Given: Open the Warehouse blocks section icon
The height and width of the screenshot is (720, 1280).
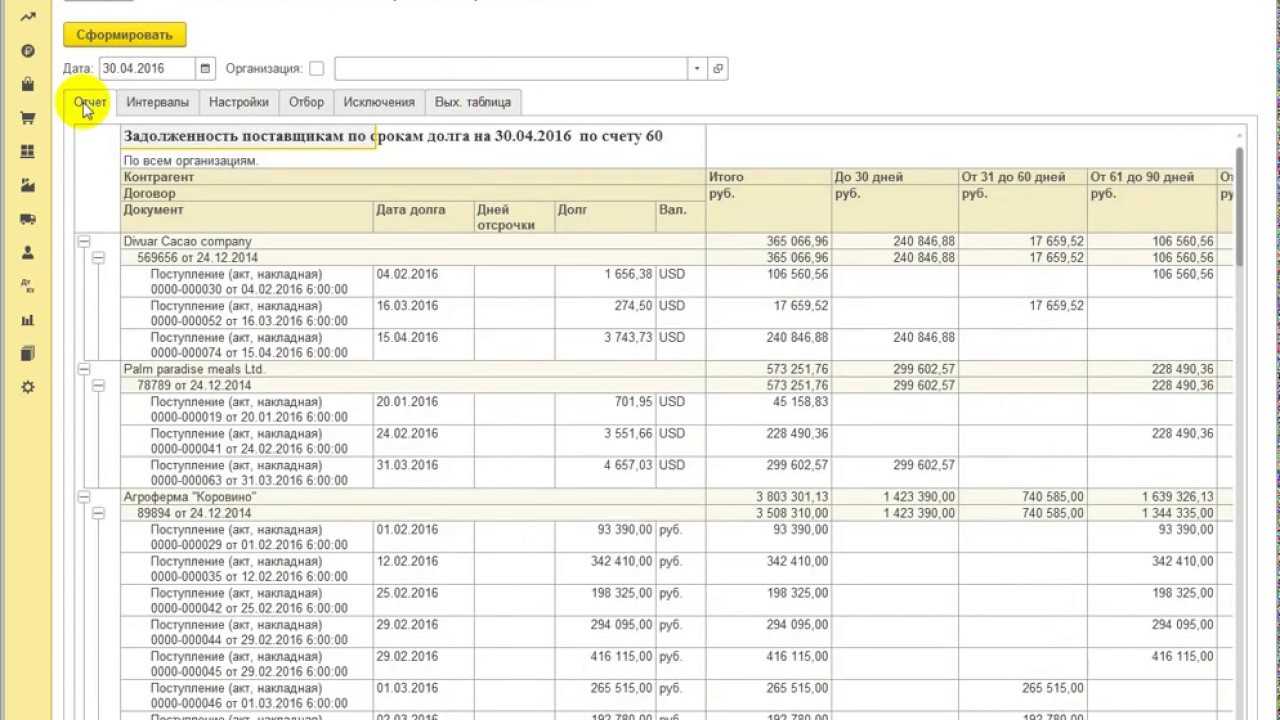Looking at the screenshot, I should pos(28,152).
